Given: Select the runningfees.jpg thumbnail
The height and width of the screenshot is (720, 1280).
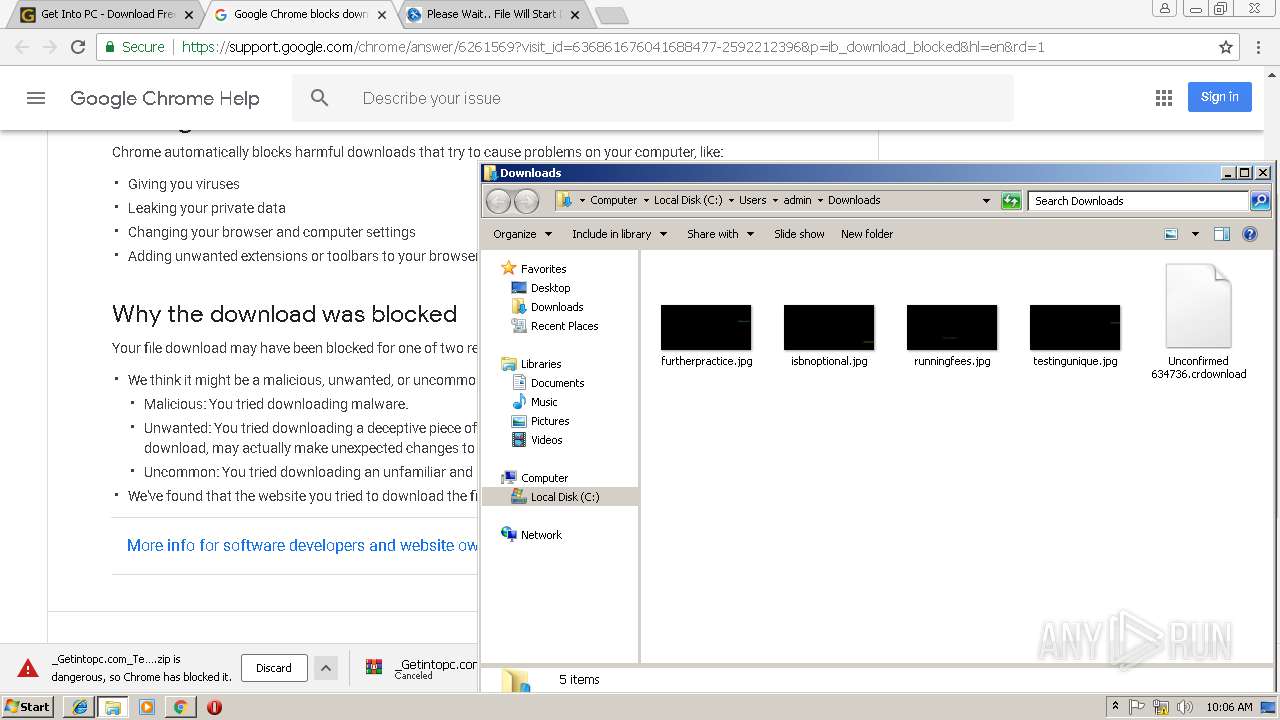Looking at the screenshot, I should 952,328.
